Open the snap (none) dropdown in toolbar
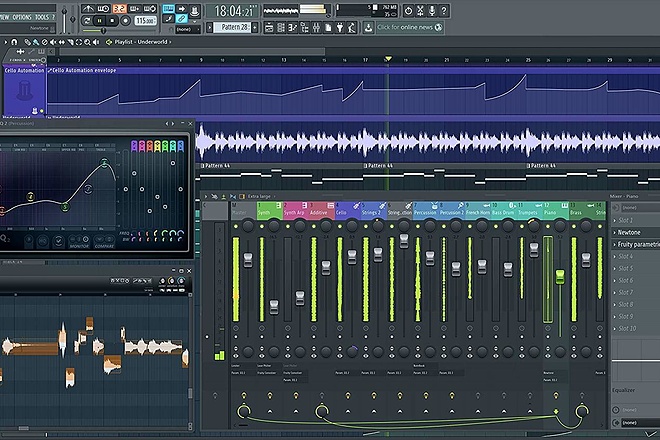This screenshot has height=440, width=660. pyautogui.click(x=188, y=29)
